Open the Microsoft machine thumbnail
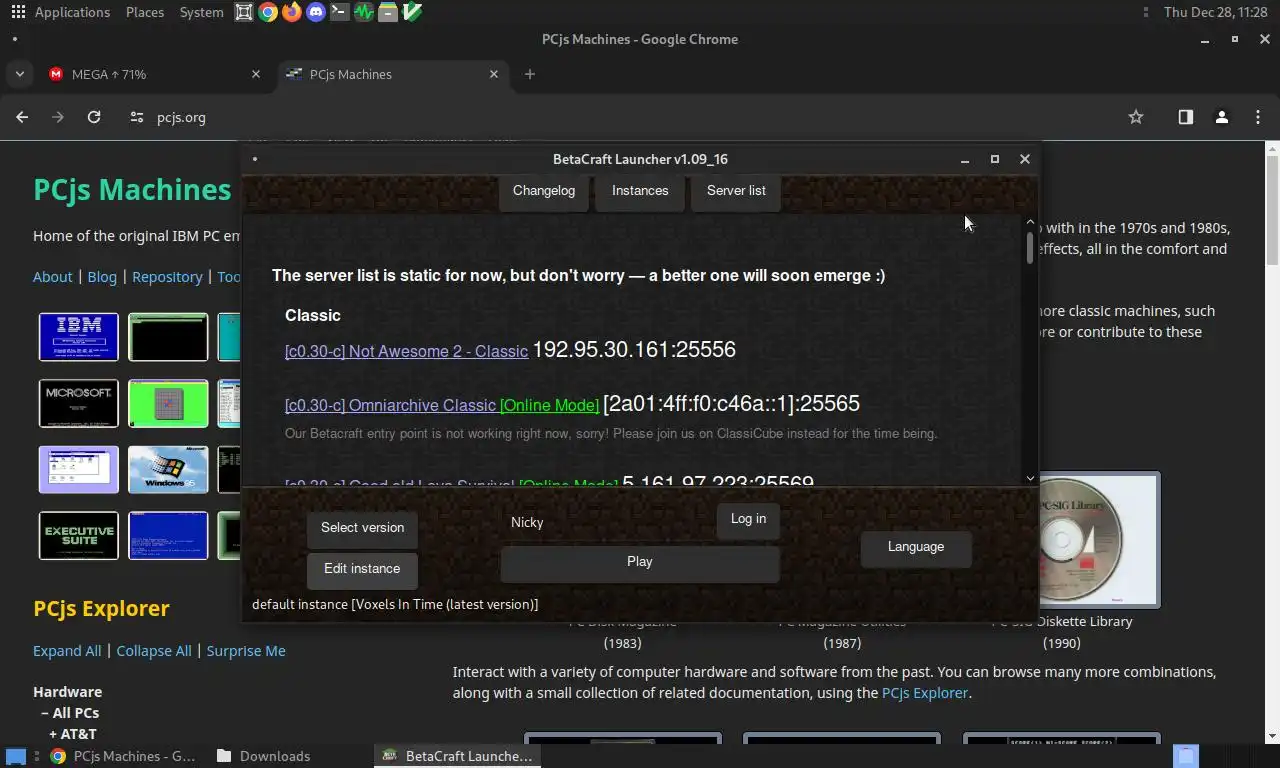 [x=79, y=403]
